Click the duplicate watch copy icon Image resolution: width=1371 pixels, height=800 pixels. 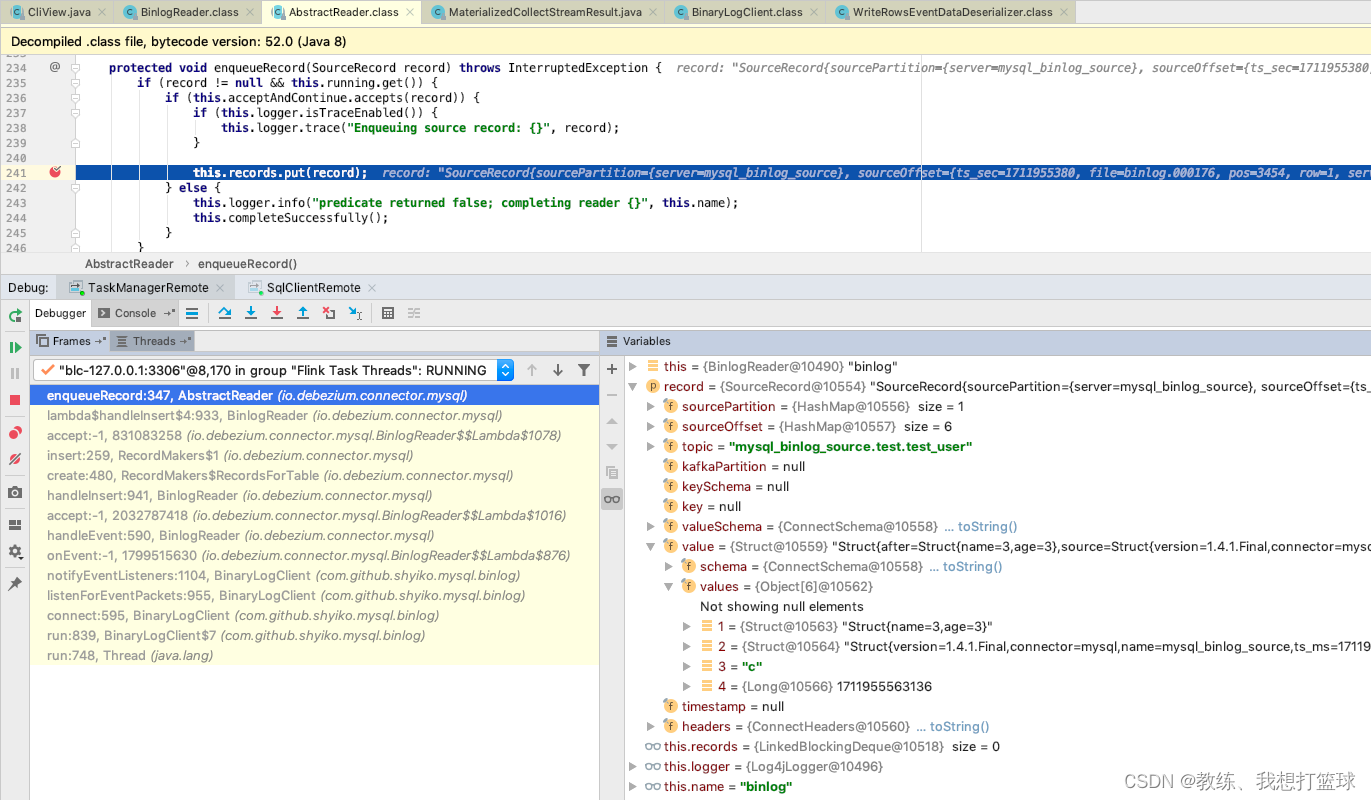pos(612,472)
